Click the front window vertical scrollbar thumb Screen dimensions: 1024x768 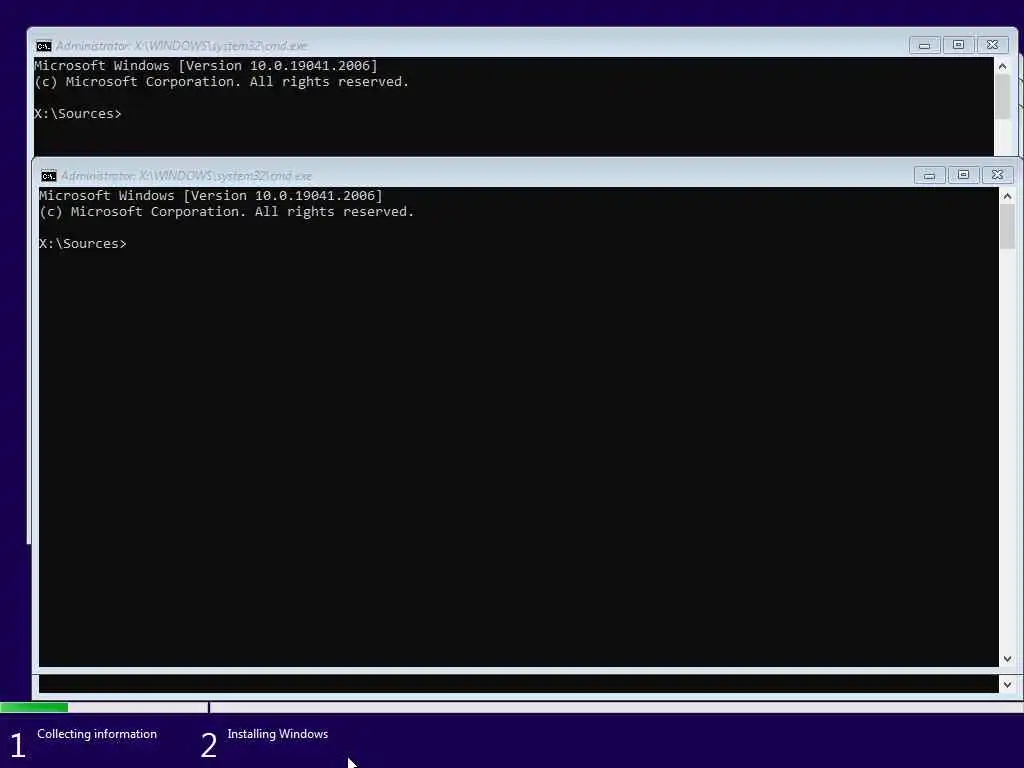1007,227
